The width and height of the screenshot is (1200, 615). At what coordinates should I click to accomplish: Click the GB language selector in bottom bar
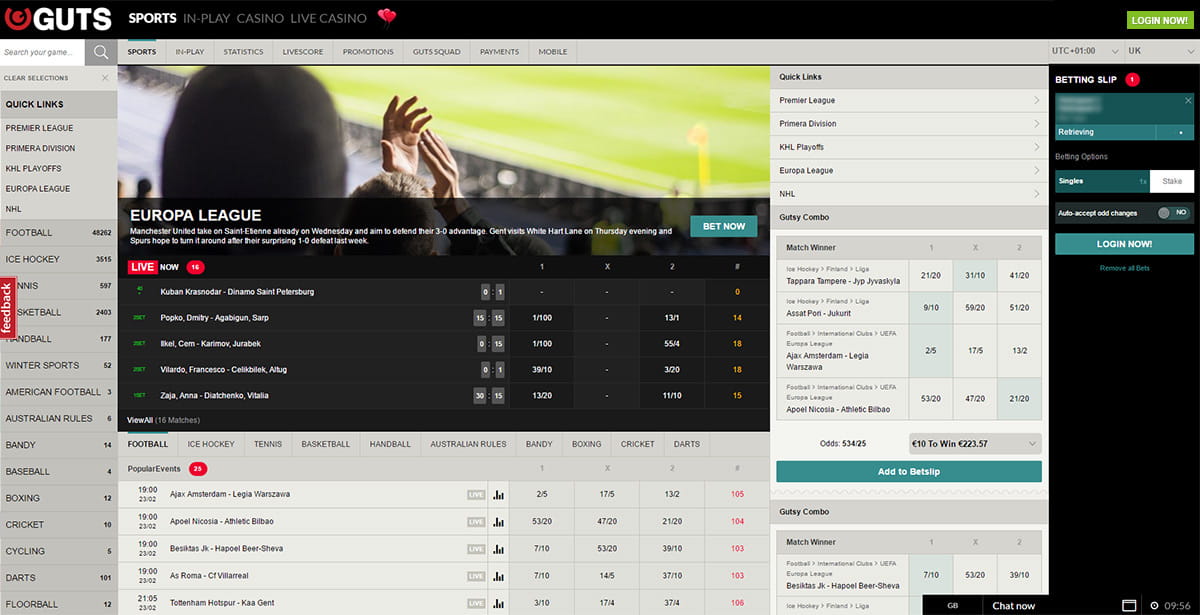pos(952,606)
